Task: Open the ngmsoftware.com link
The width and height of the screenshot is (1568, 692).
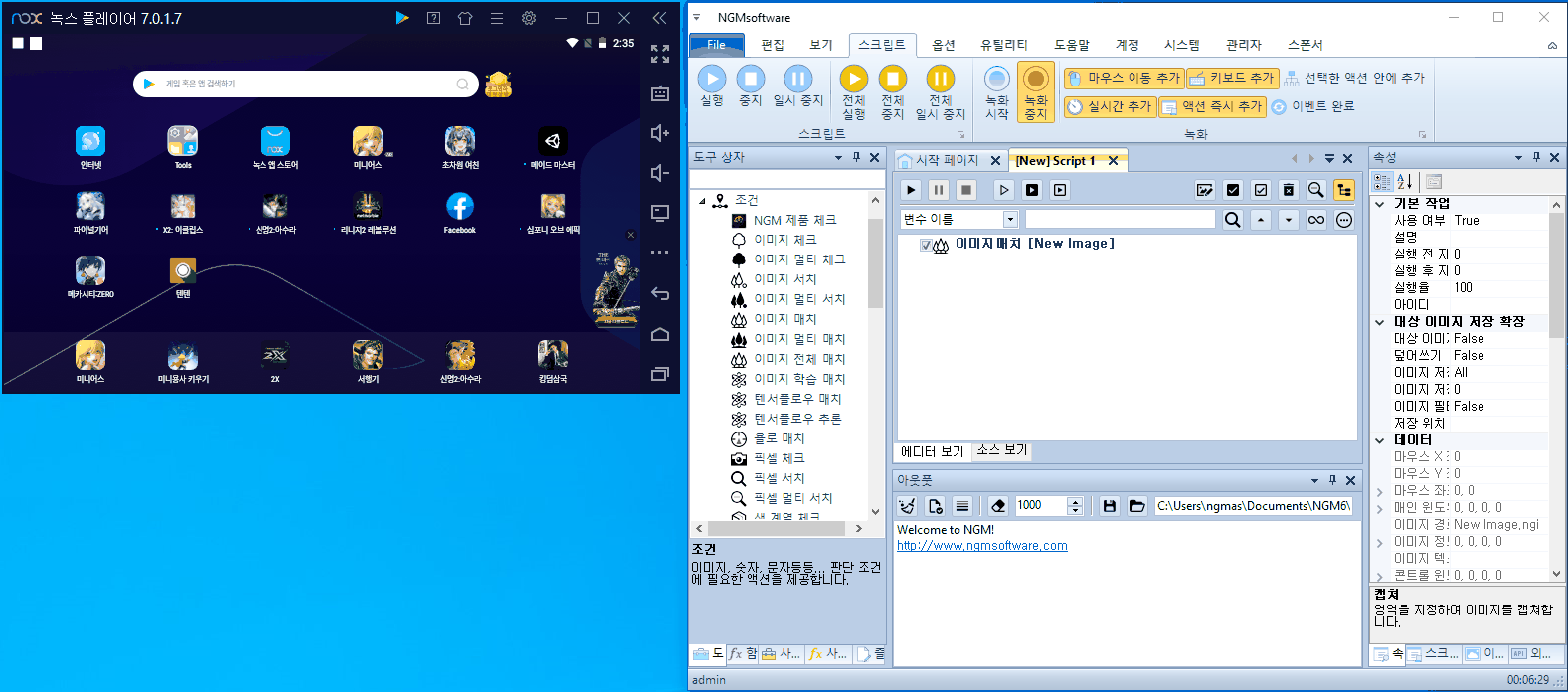Action: click(982, 546)
